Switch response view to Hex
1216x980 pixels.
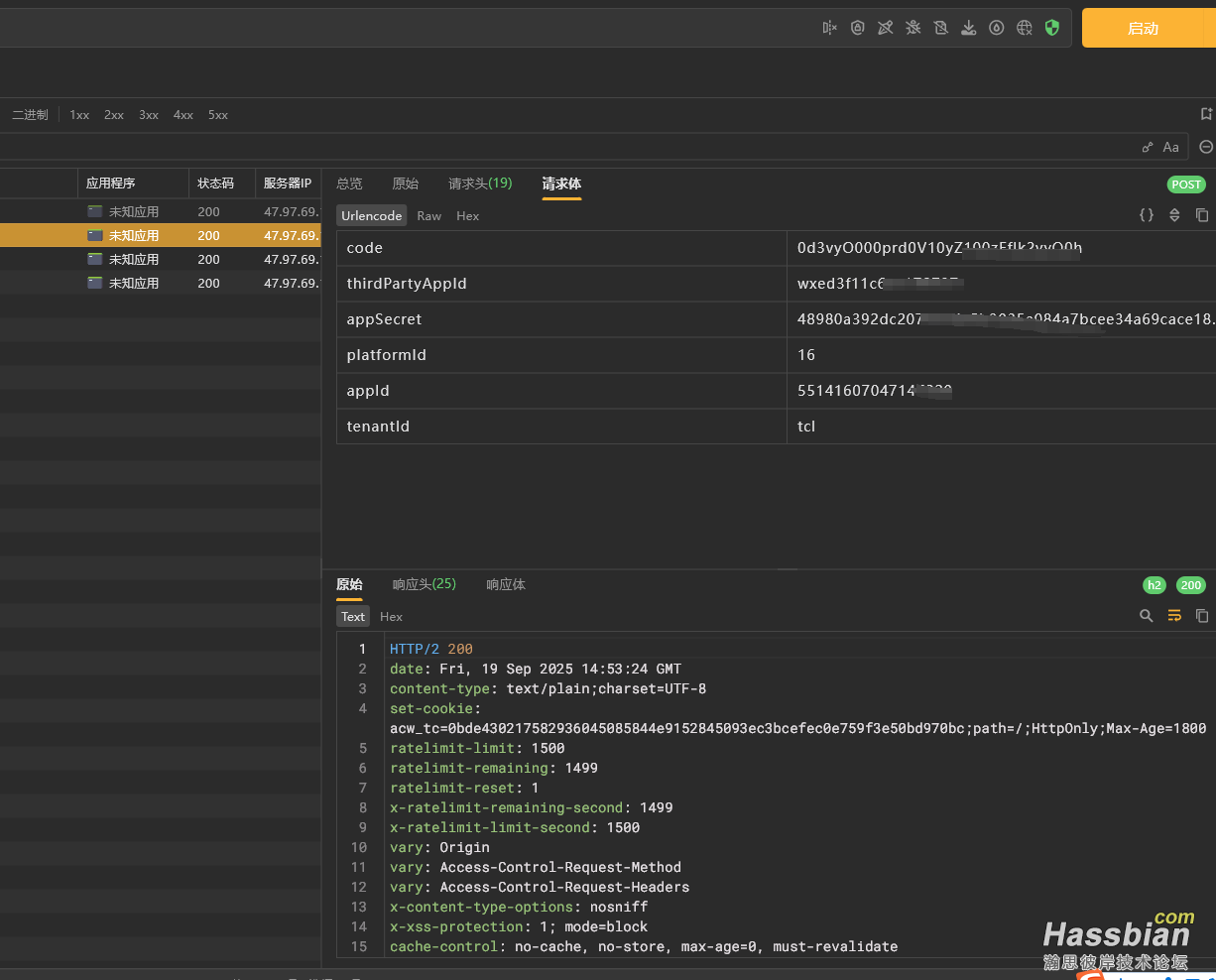coord(391,617)
